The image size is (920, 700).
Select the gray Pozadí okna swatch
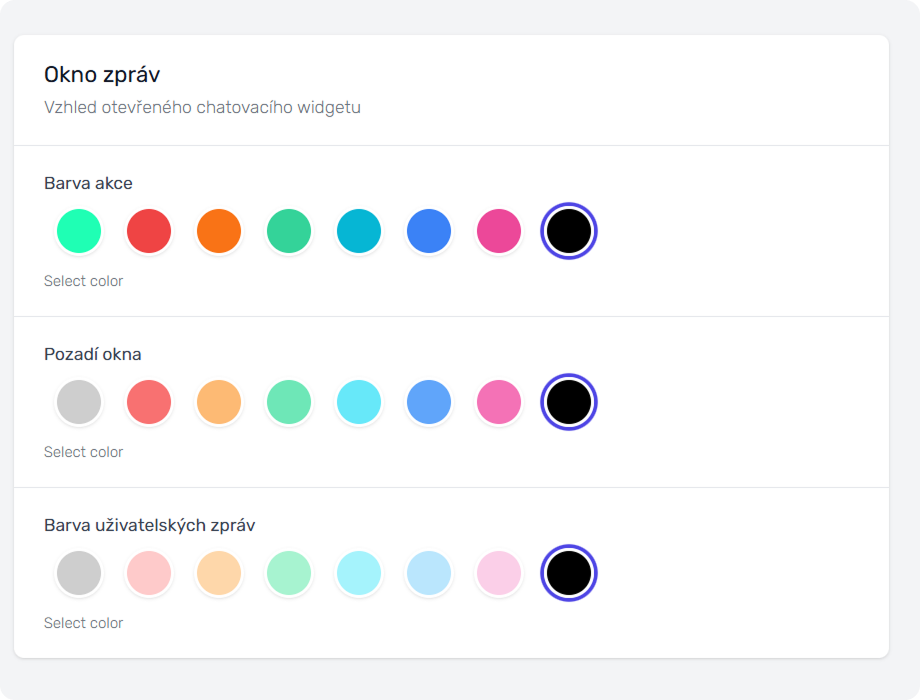click(79, 402)
